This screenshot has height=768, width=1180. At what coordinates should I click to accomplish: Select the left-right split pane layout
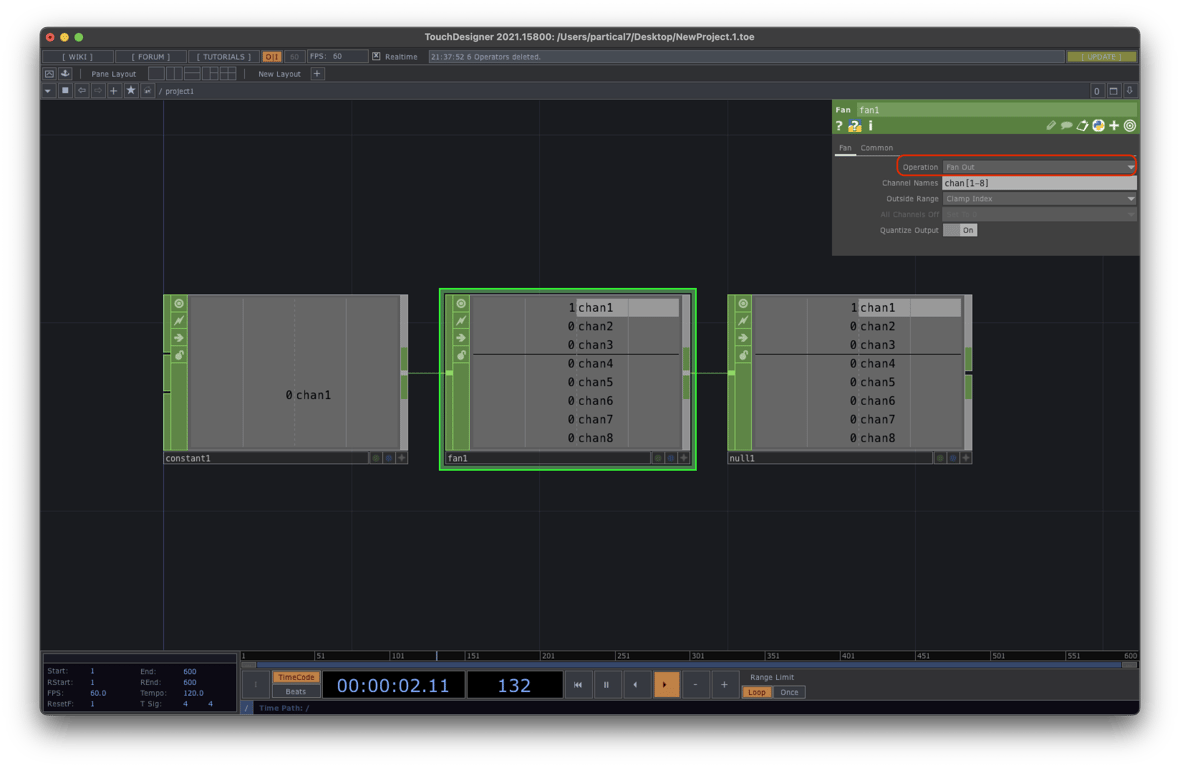[x=174, y=74]
